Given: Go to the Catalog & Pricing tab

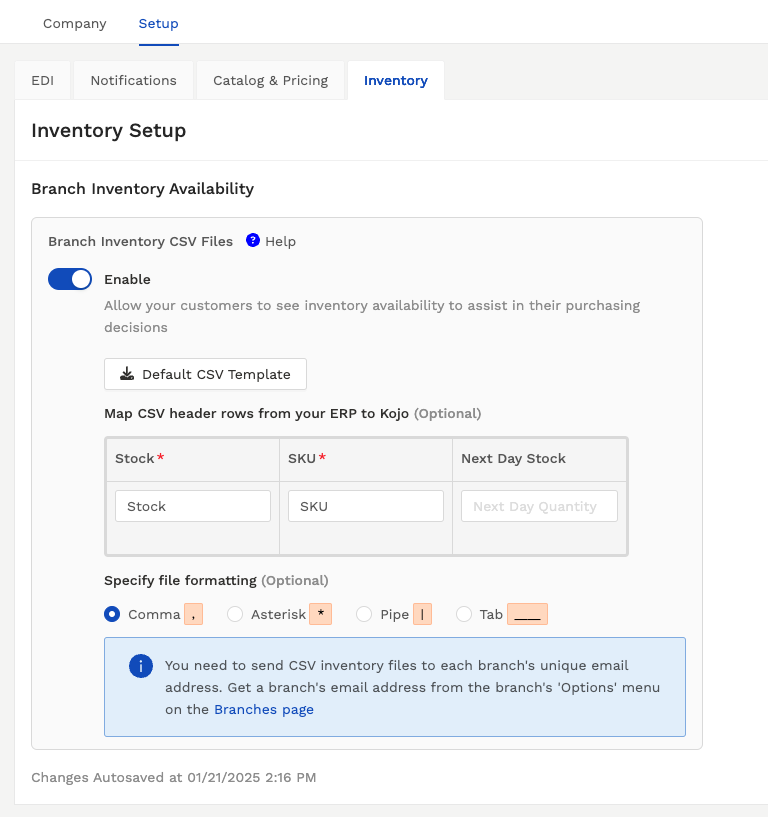Looking at the screenshot, I should [270, 80].
